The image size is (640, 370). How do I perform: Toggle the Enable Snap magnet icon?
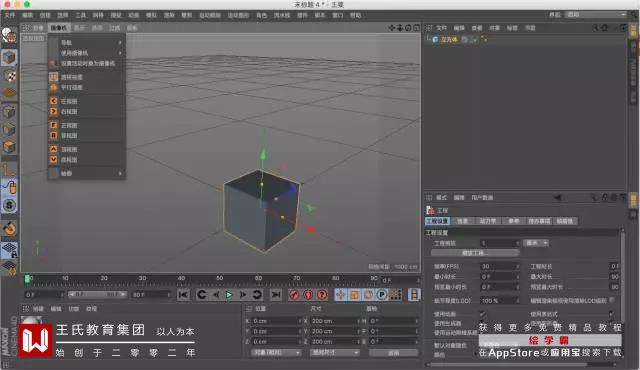[x=9, y=228]
